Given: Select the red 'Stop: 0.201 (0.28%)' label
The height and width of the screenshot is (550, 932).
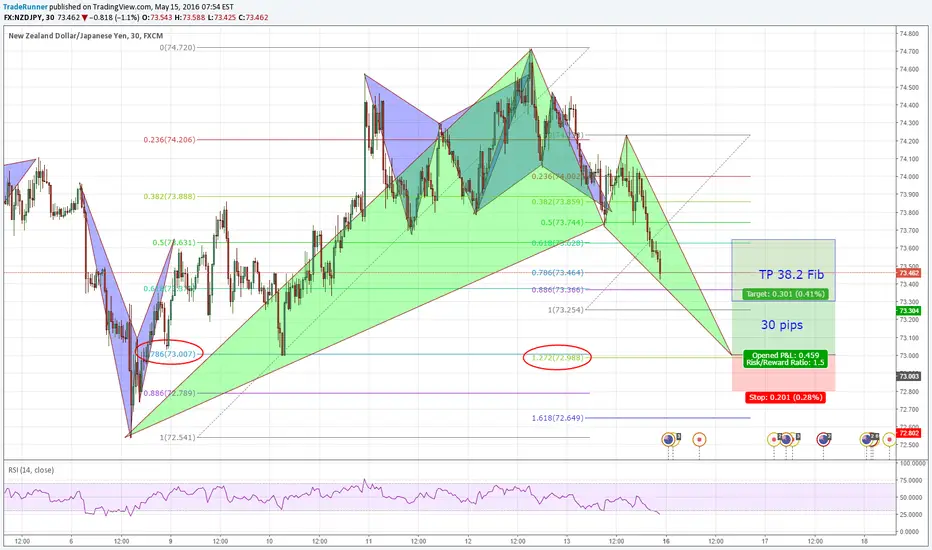Looking at the screenshot, I should (x=785, y=397).
